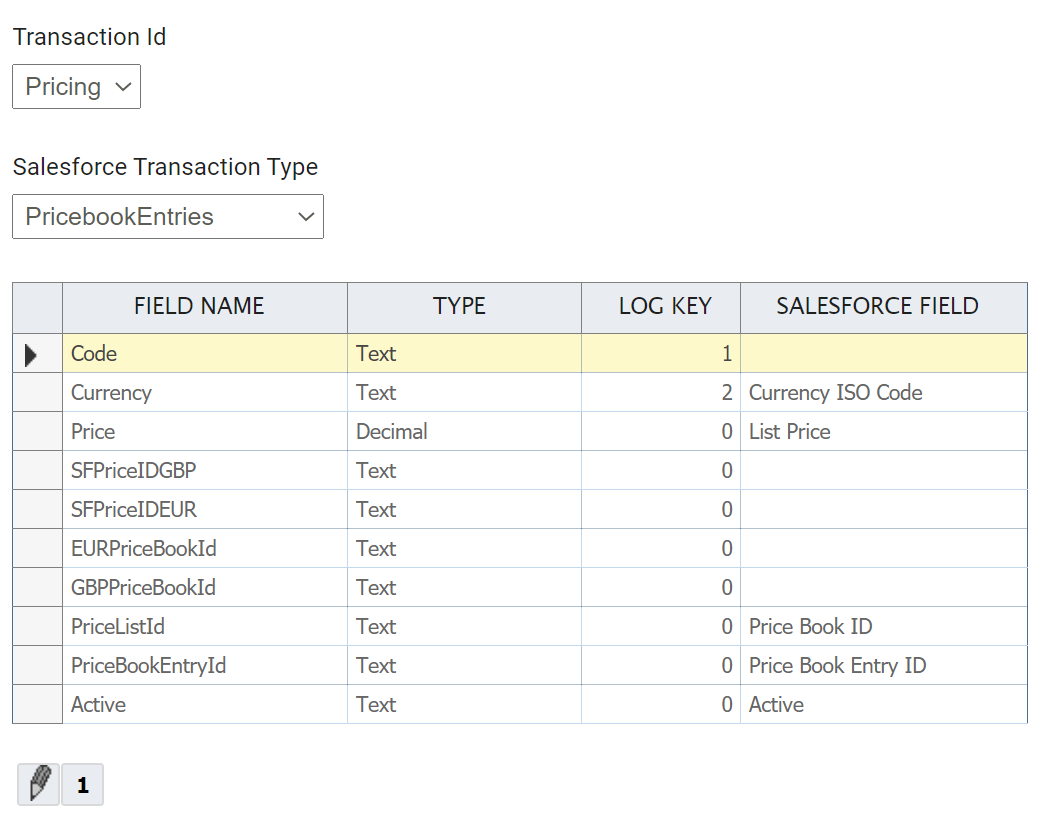Screen dimensions: 1047x826
Task: Open the Transaction Id dropdown
Action: point(76,87)
